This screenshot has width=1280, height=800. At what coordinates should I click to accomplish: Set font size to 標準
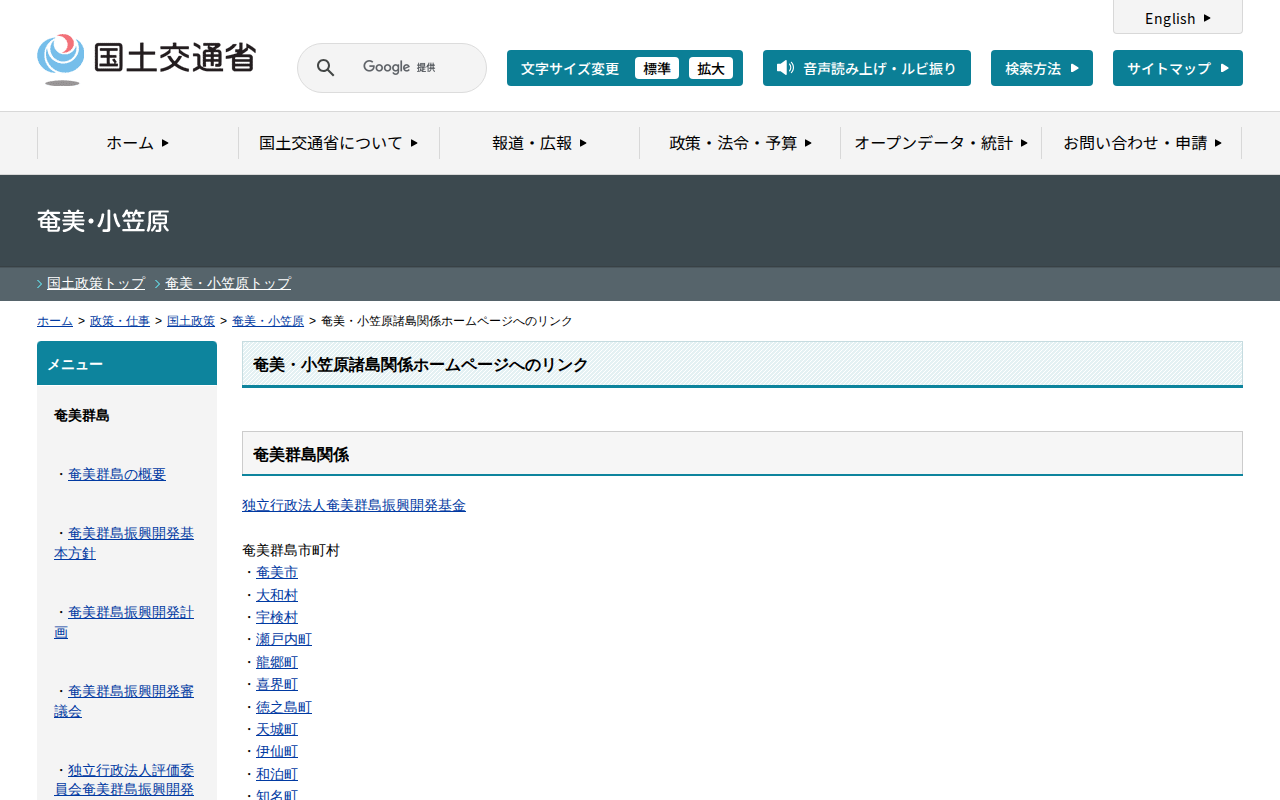(656, 68)
